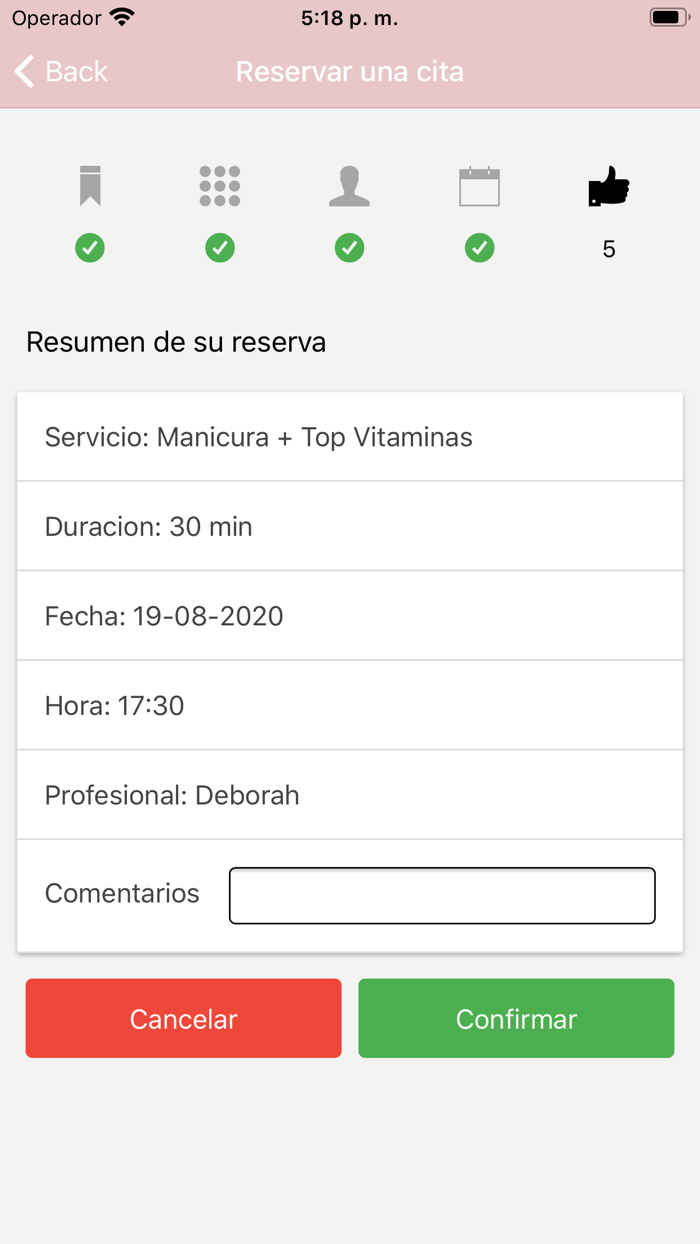
Task: Open the calendar date step icon
Action: 479,186
